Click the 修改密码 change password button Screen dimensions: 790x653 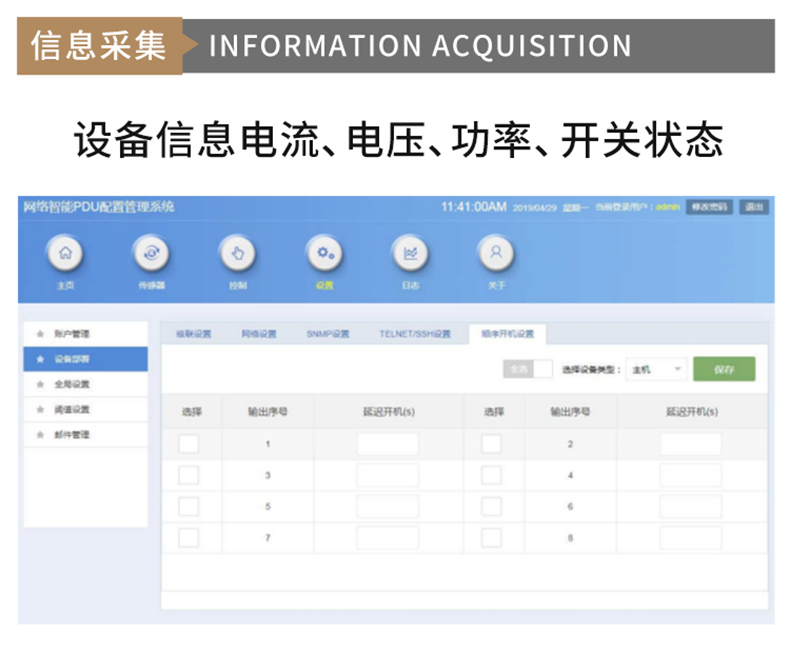click(x=709, y=207)
